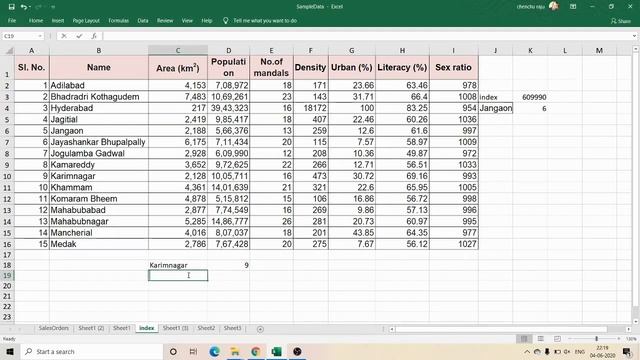Open the View ribbon tab
This screenshot has height=360, width=640.
[x=187, y=20]
